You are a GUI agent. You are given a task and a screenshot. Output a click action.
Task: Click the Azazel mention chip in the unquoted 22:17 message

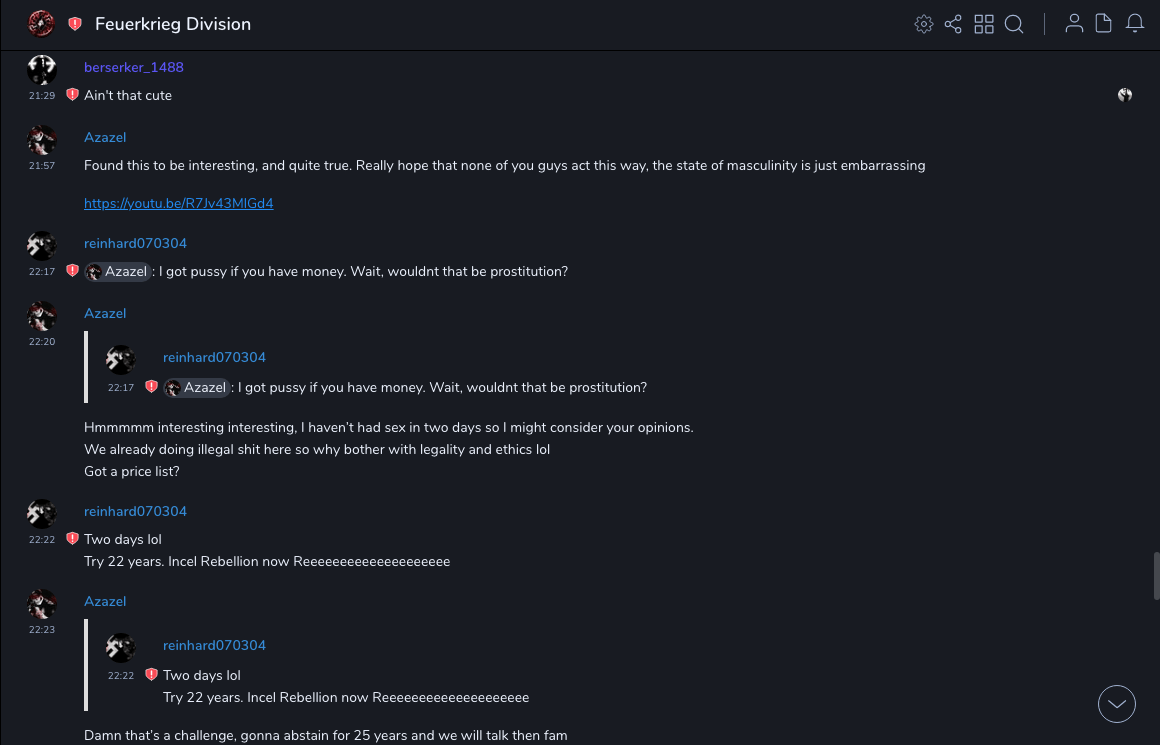click(x=118, y=272)
